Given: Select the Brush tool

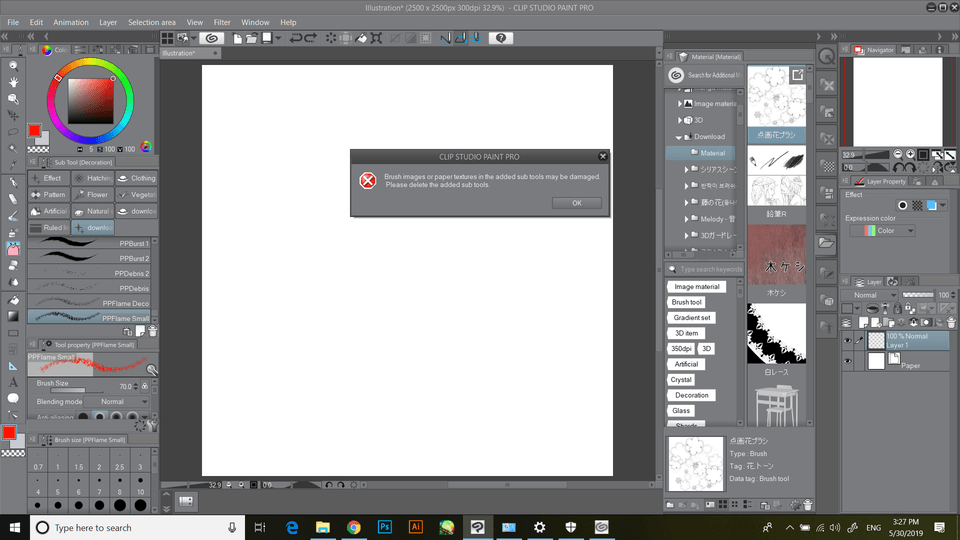Looking at the screenshot, I should (x=13, y=216).
